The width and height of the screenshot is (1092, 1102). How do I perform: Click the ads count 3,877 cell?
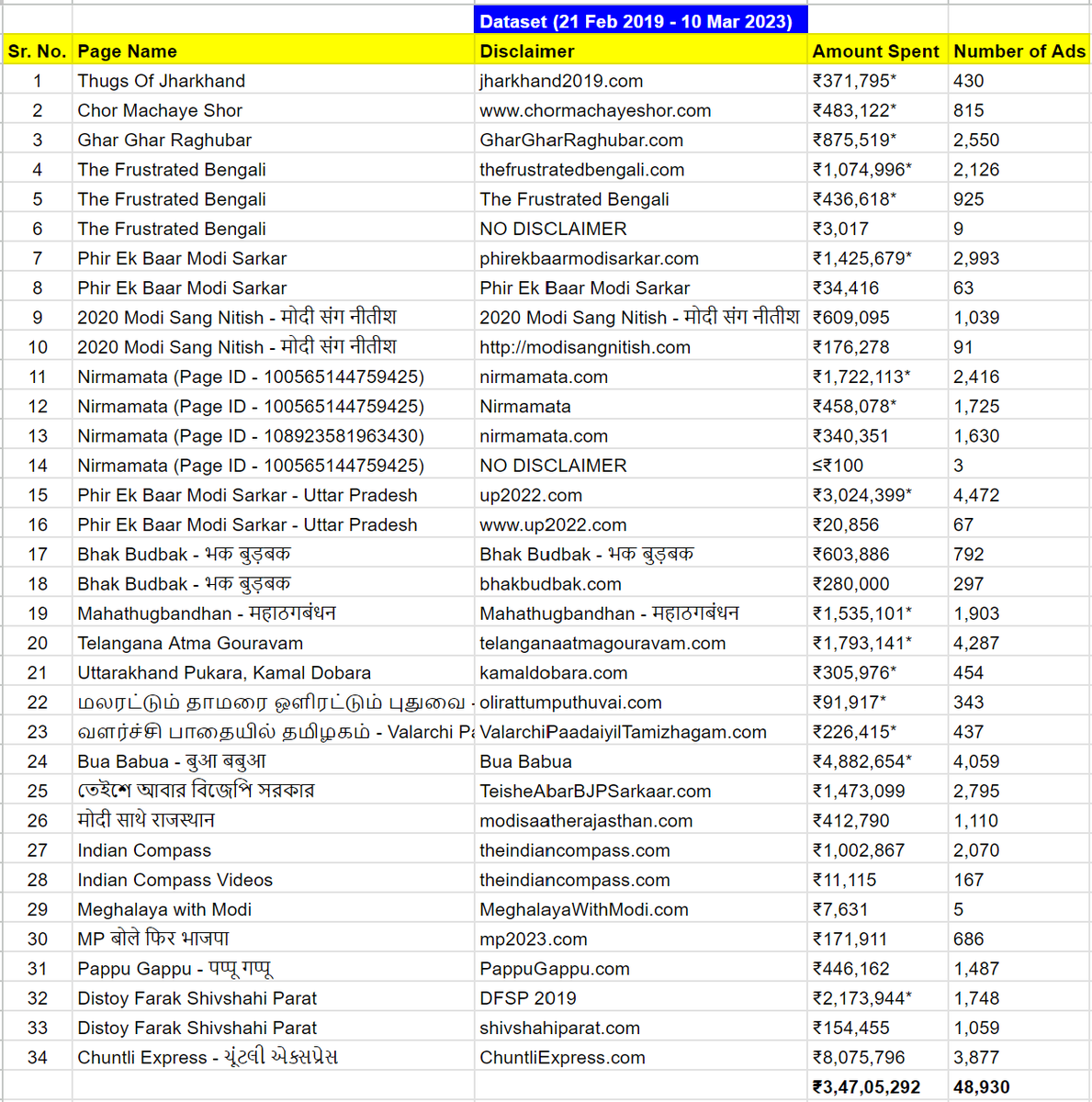point(1019,1057)
